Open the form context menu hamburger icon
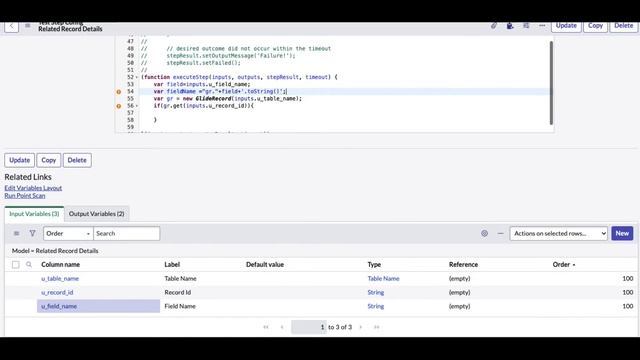This screenshot has width=640, height=360. (27, 26)
